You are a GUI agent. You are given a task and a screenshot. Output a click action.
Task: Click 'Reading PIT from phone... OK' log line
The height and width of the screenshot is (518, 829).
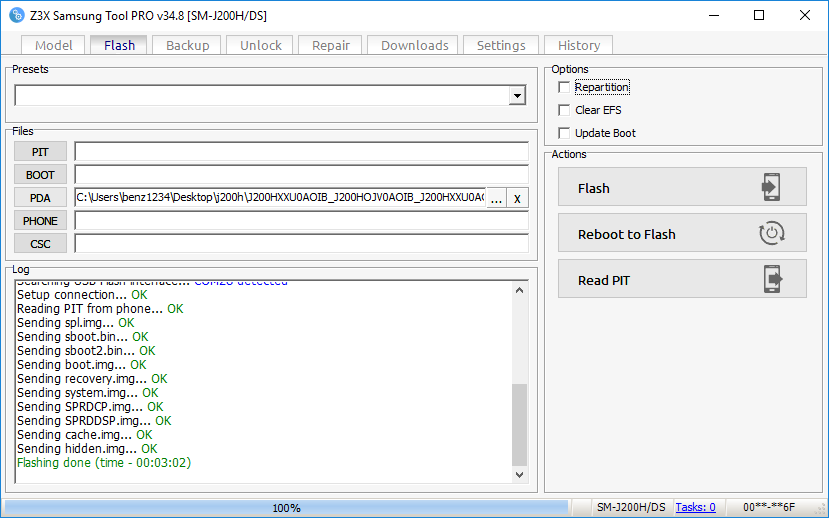point(100,309)
